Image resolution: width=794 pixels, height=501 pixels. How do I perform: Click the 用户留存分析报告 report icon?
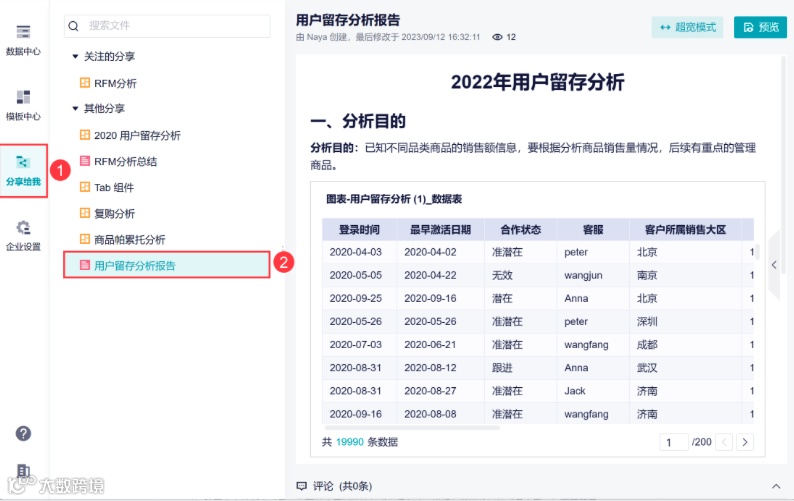pos(85,265)
